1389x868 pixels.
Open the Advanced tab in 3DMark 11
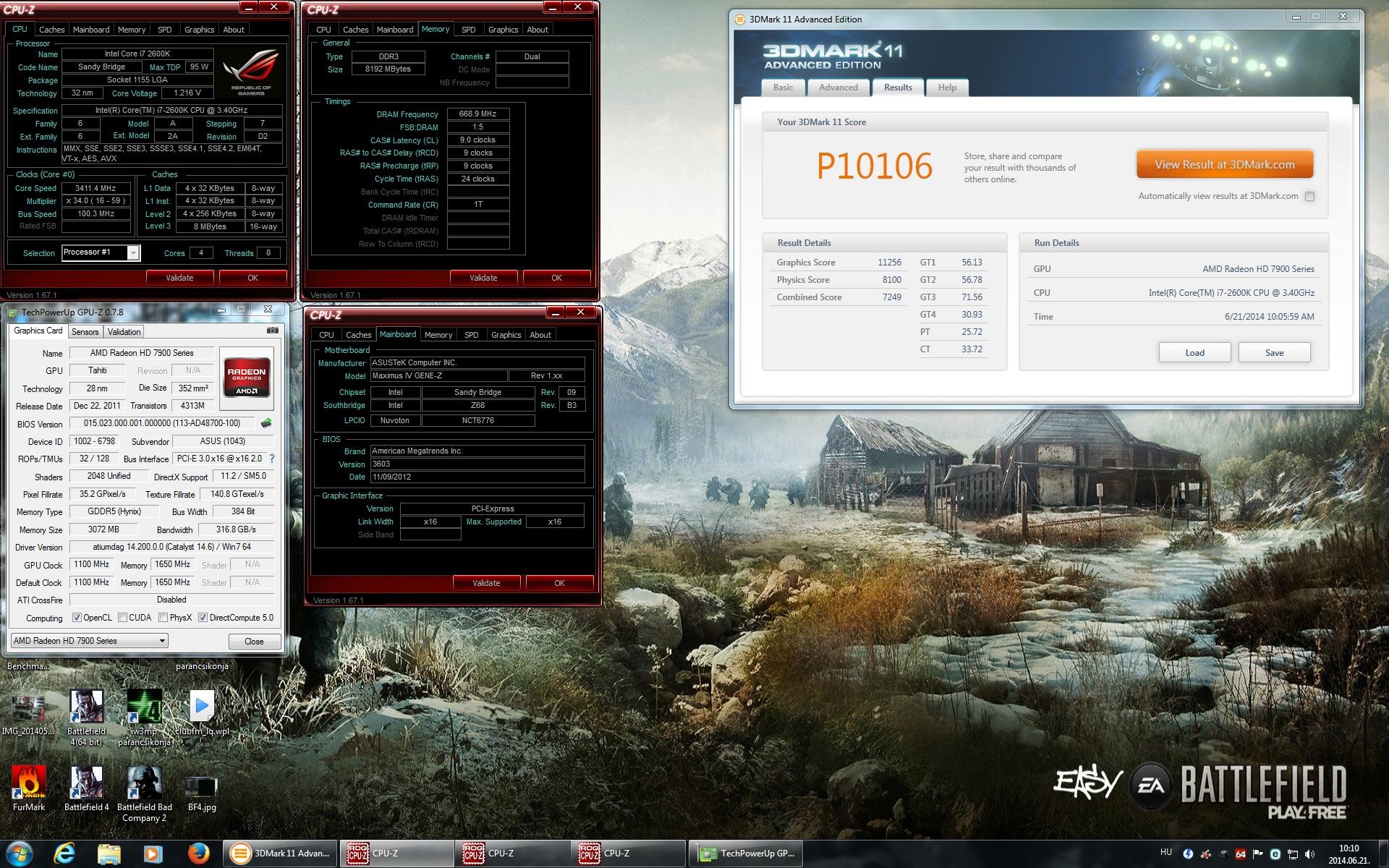(838, 88)
